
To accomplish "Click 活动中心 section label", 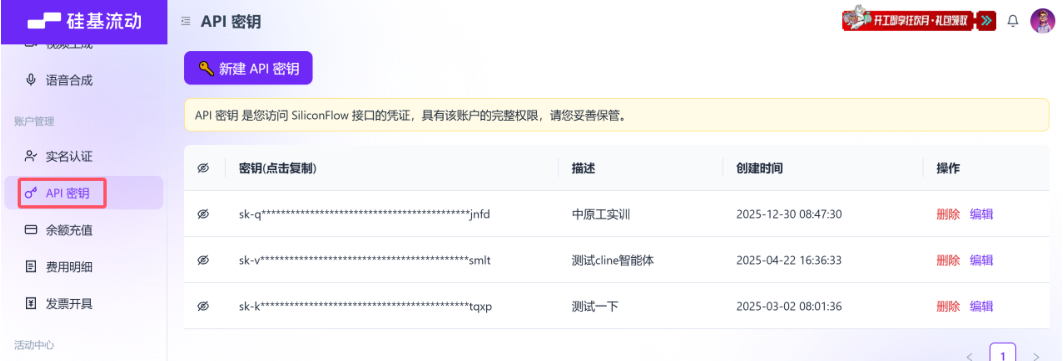I will (34, 345).
